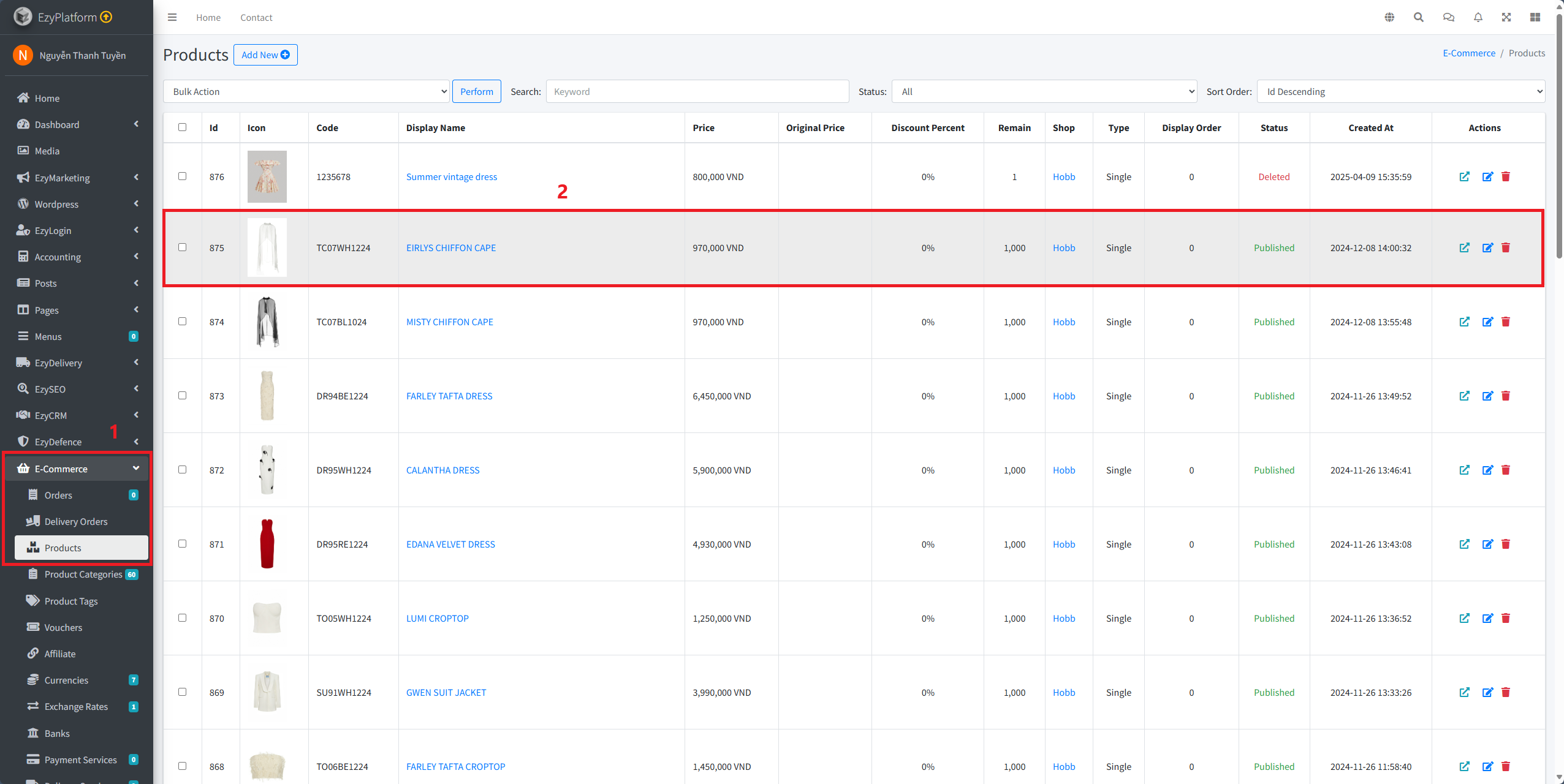
Task: Click the upgrade arrow icon beside EzyPlatform
Action: click(106, 17)
